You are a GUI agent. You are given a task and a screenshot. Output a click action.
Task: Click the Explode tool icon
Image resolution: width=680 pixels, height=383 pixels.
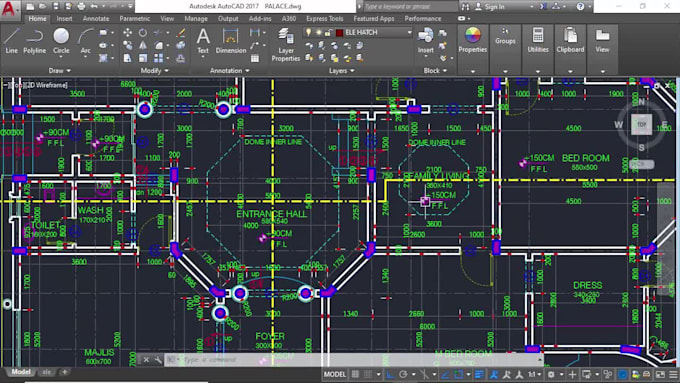click(181, 45)
